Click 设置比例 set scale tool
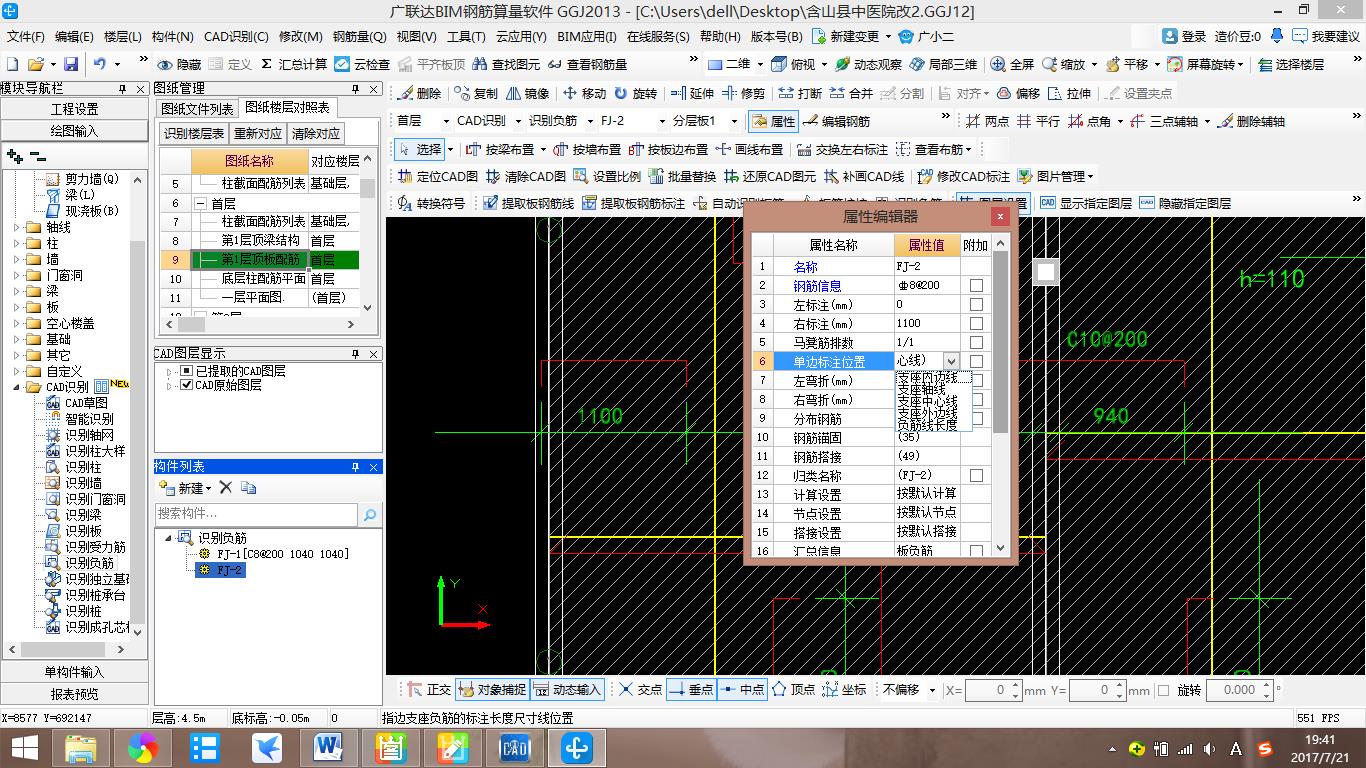The width and height of the screenshot is (1366, 768). click(x=607, y=176)
